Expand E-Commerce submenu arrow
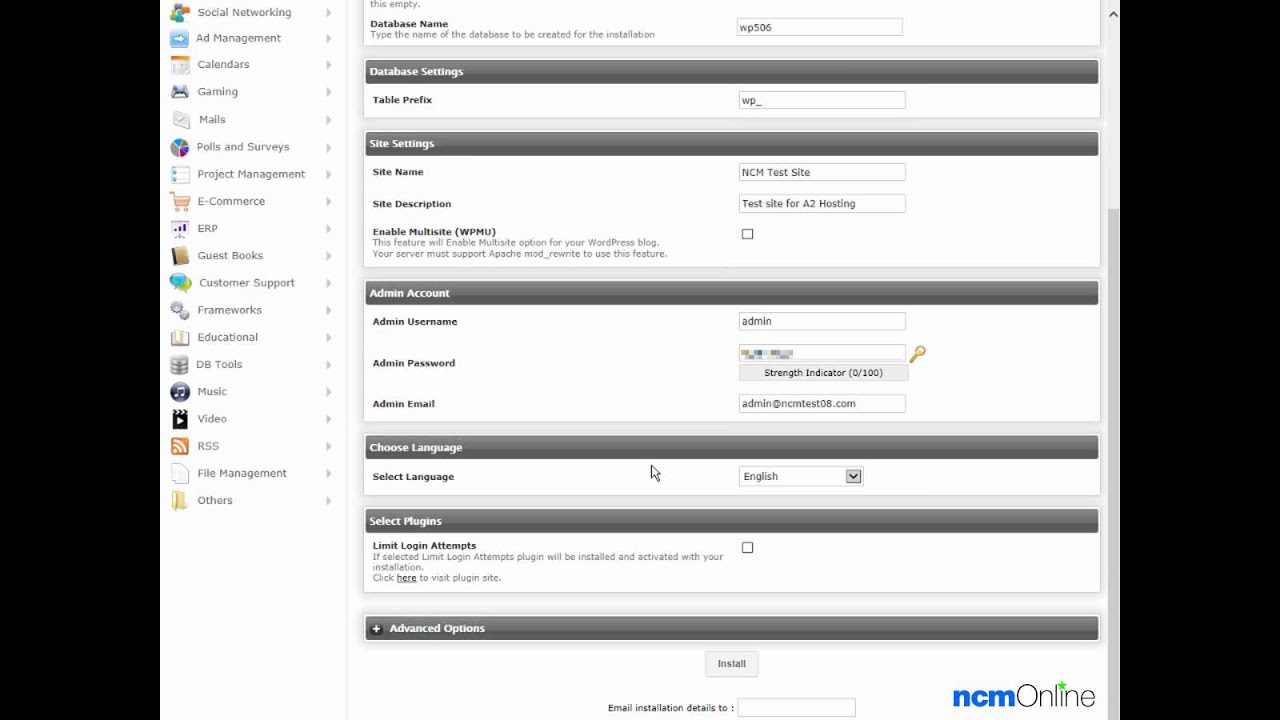Screen dimensions: 1280x720 [329, 202]
